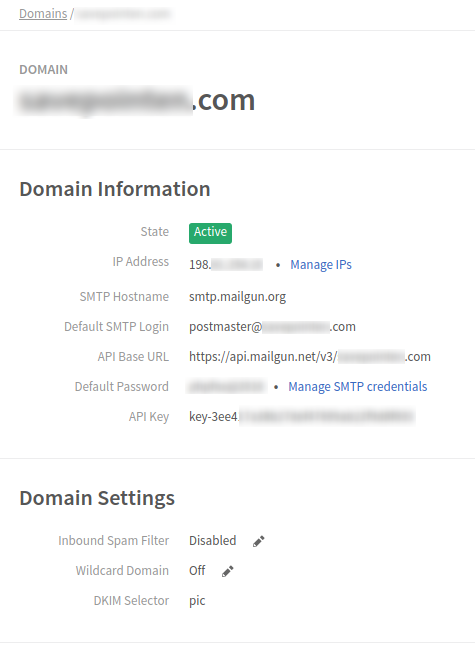Click the blurred domain name in breadcrumb

click(x=124, y=14)
